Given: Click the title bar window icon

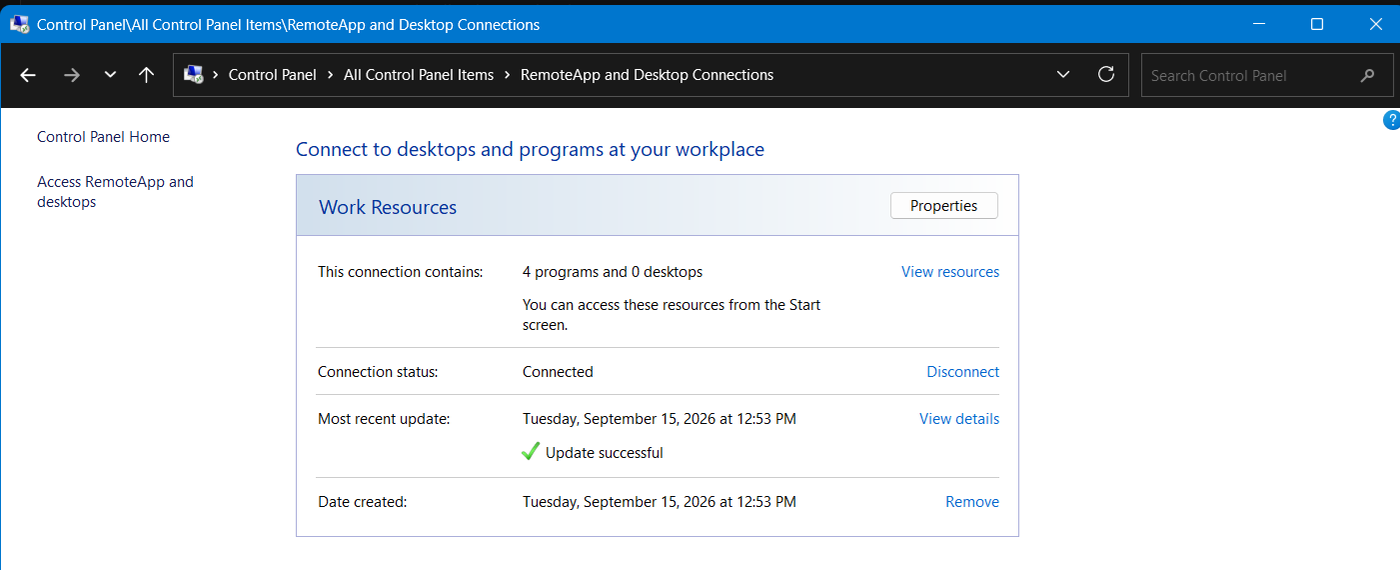Looking at the screenshot, I should coord(19,24).
